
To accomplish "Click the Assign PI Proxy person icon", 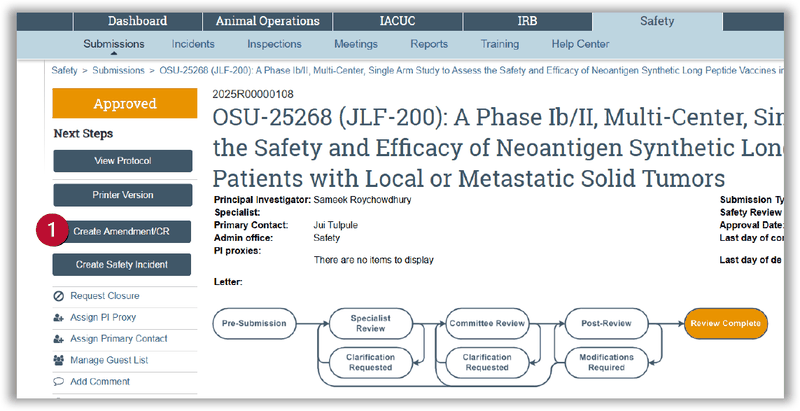I will (59, 318).
